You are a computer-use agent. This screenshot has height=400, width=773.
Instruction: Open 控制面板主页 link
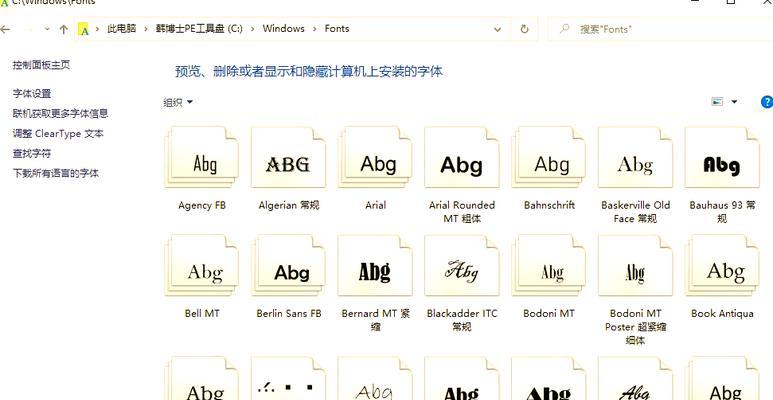(41, 65)
